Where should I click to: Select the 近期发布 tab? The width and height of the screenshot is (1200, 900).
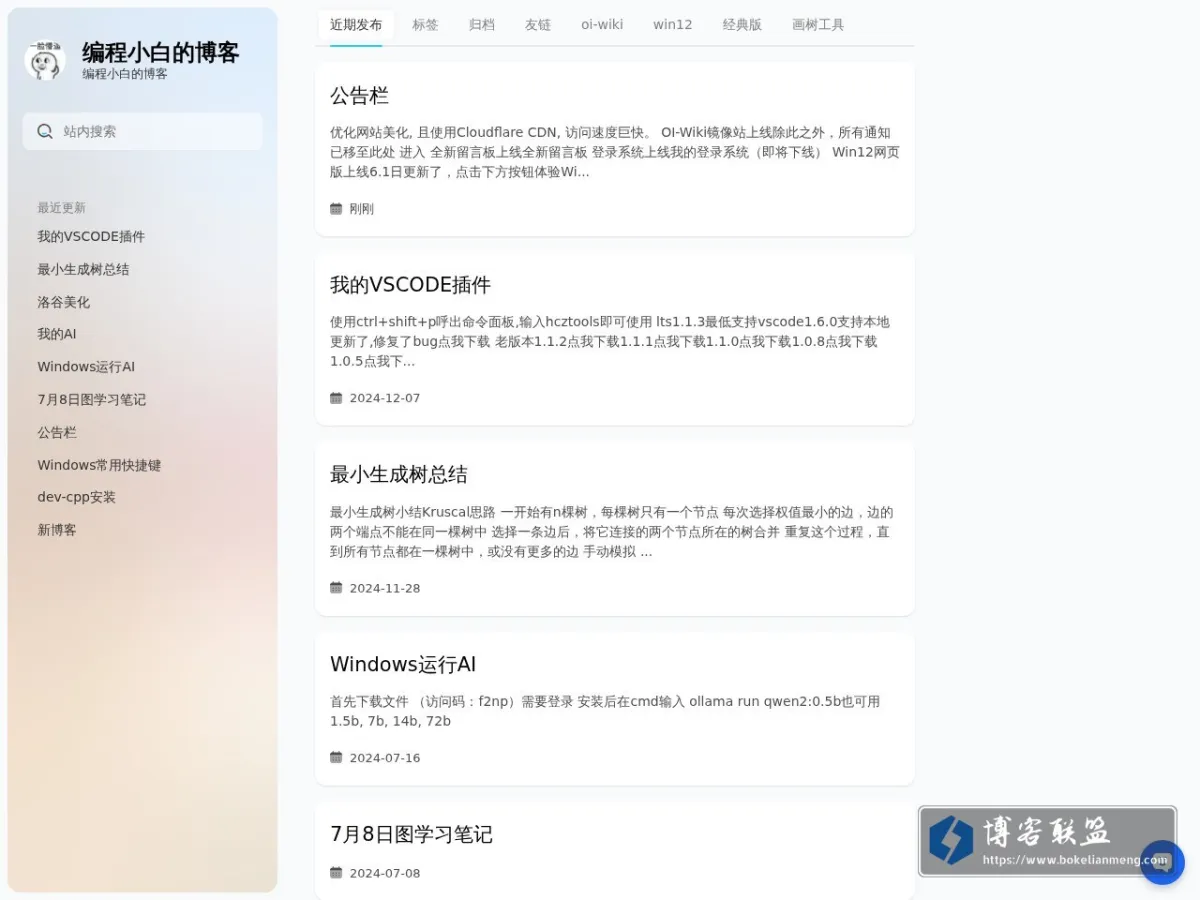point(356,25)
